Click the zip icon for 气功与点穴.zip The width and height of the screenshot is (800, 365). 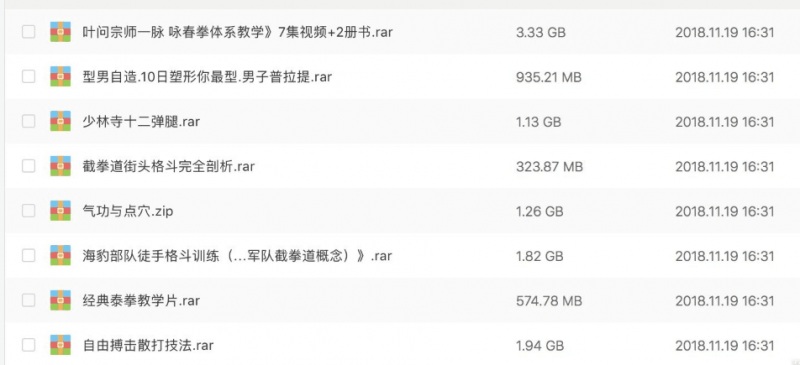(x=60, y=211)
